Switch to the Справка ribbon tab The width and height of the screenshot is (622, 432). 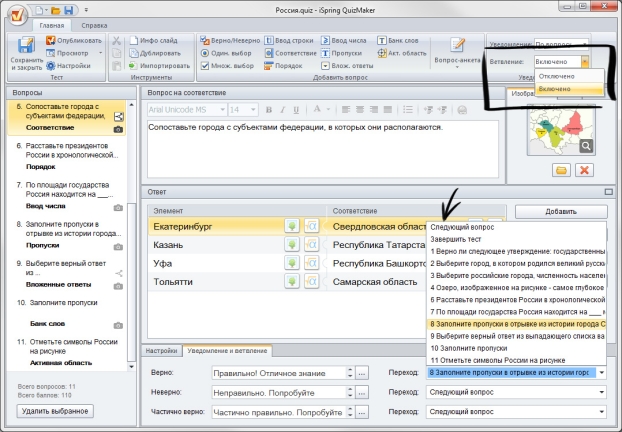(94, 25)
